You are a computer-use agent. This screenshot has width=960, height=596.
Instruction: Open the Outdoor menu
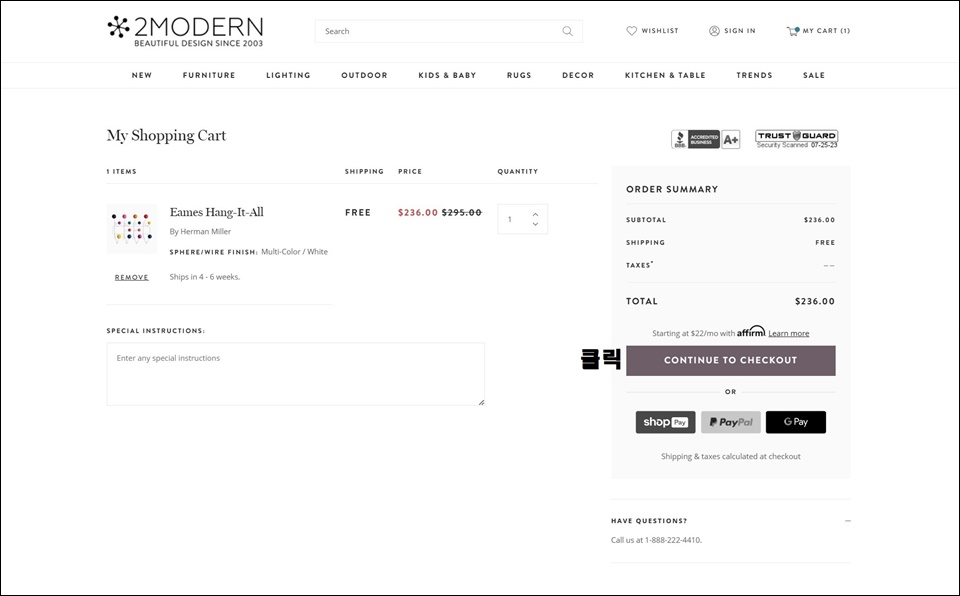(x=364, y=75)
